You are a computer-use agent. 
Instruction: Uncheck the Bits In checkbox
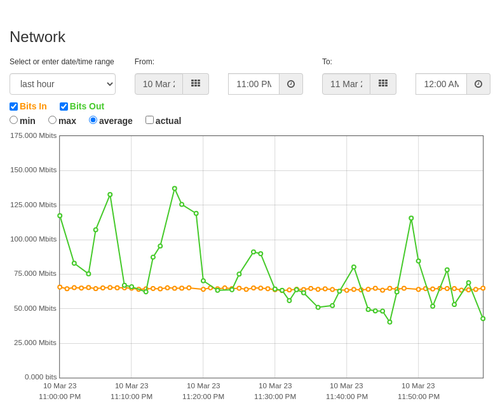(14, 106)
